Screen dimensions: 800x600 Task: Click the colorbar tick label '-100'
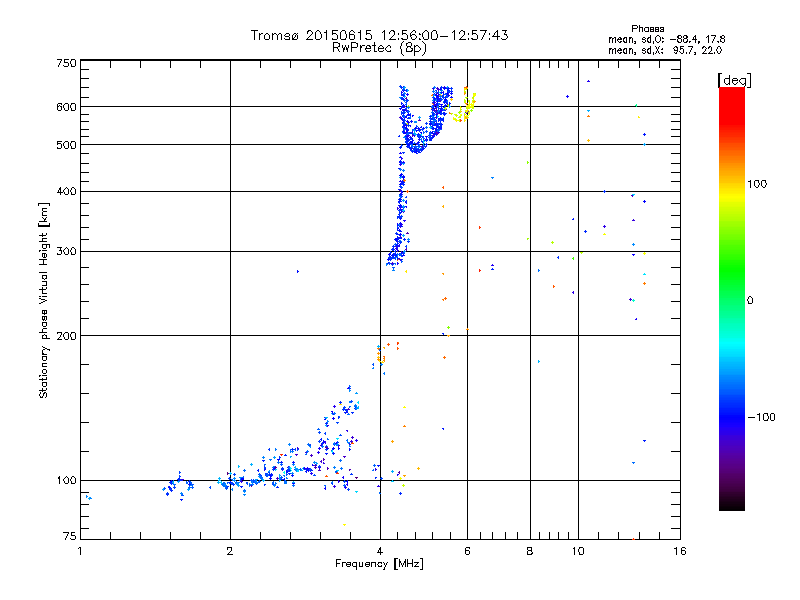[x=761, y=417]
